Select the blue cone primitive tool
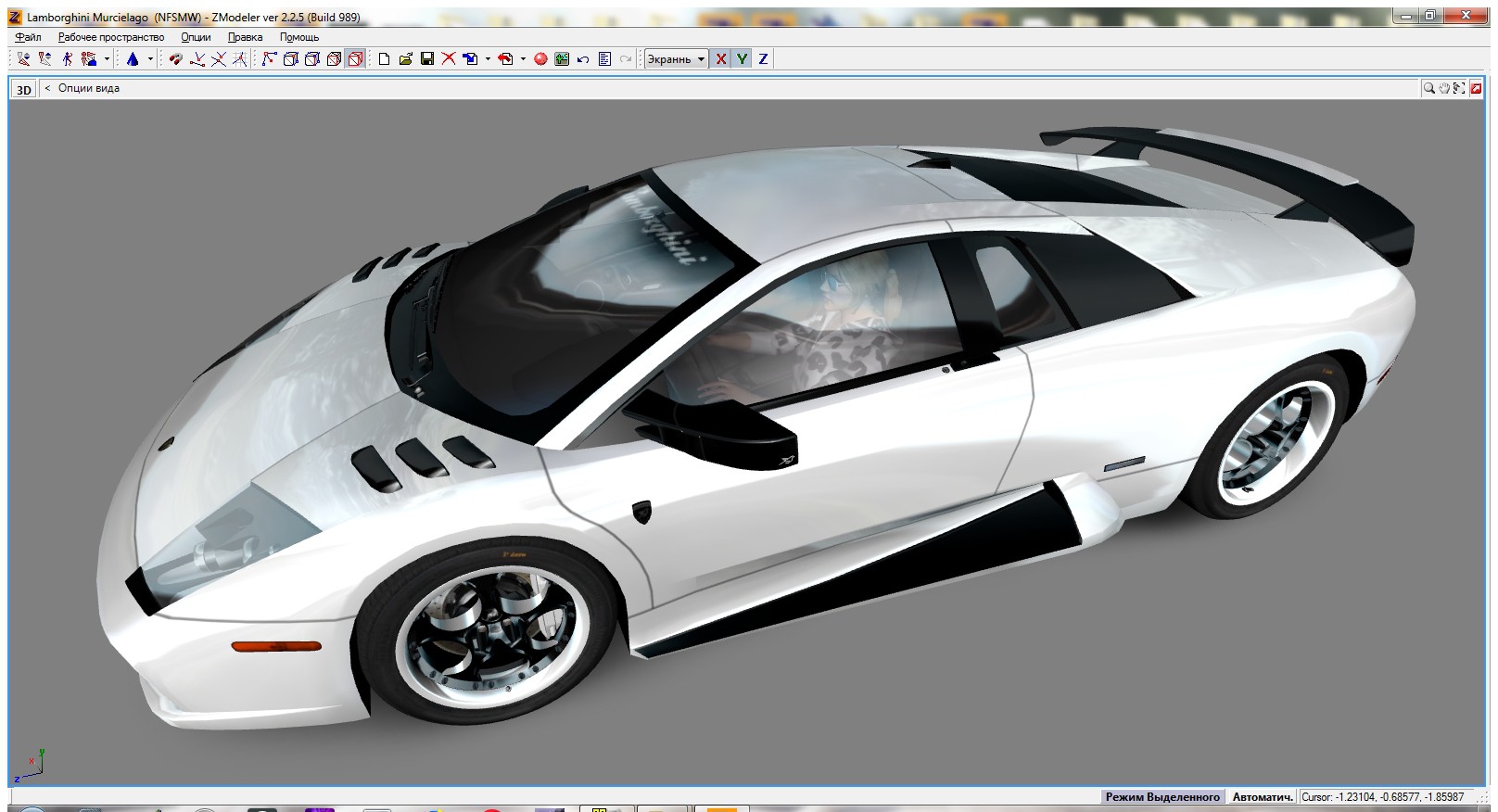 [133, 58]
